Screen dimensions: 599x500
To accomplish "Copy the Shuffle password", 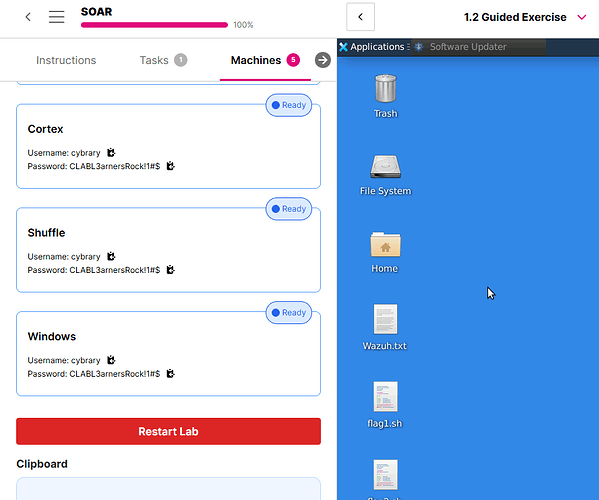I will [x=170, y=270].
